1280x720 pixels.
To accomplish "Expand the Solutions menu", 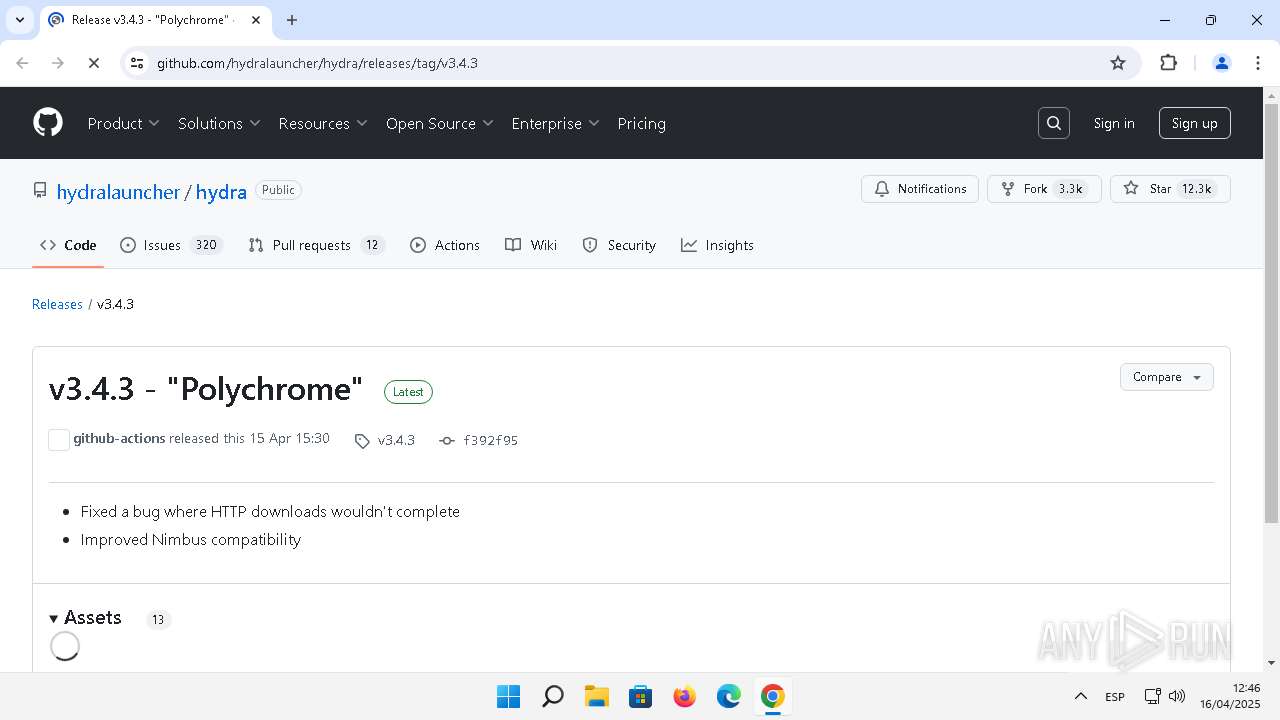I will (219, 123).
